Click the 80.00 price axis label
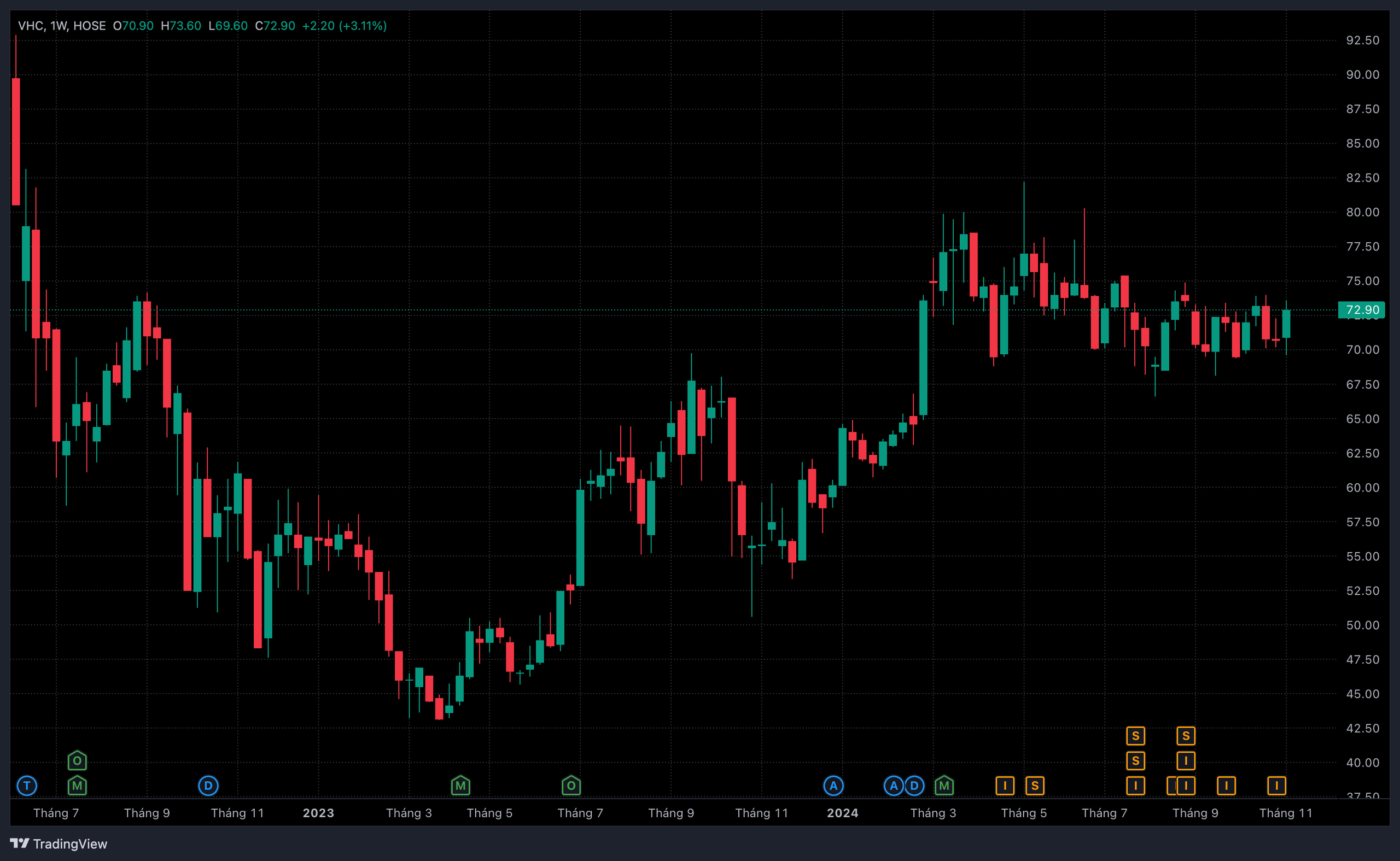This screenshot has width=1400, height=861. click(x=1362, y=213)
